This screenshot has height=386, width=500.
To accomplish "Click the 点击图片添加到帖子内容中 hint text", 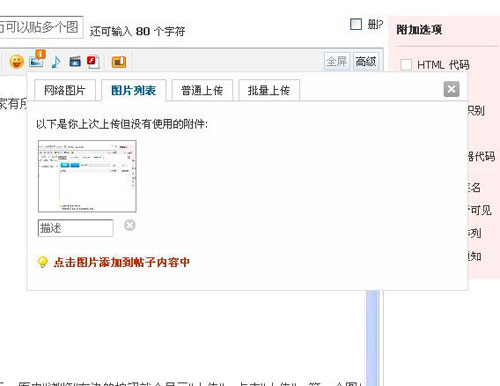I will pos(121,262).
